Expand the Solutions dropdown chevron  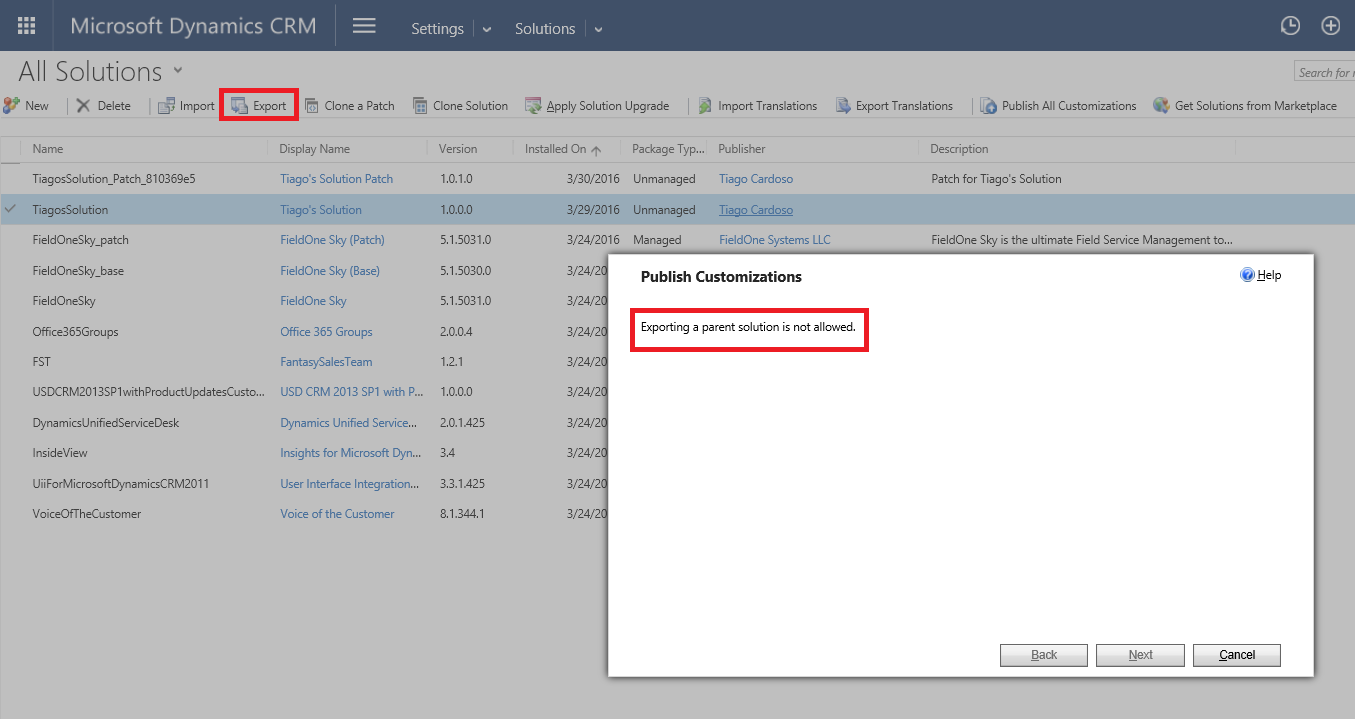pos(598,30)
